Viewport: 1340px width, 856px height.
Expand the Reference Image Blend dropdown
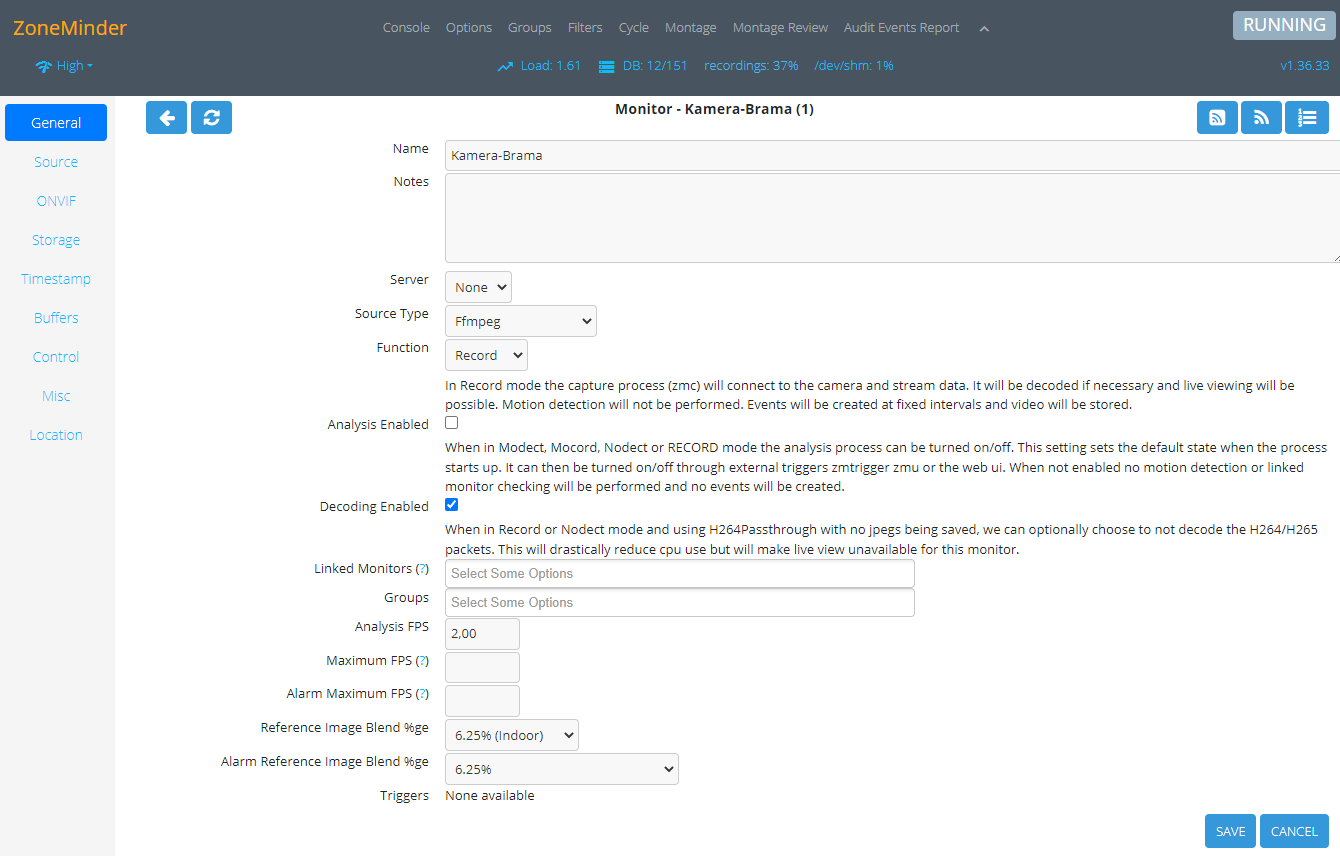511,735
